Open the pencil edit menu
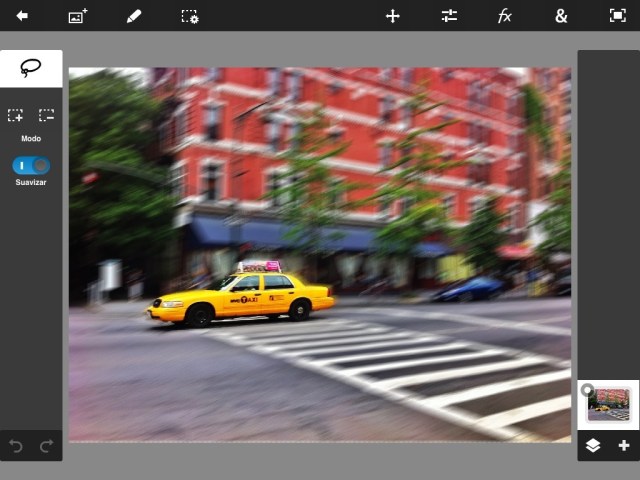640x480 pixels. tap(134, 16)
